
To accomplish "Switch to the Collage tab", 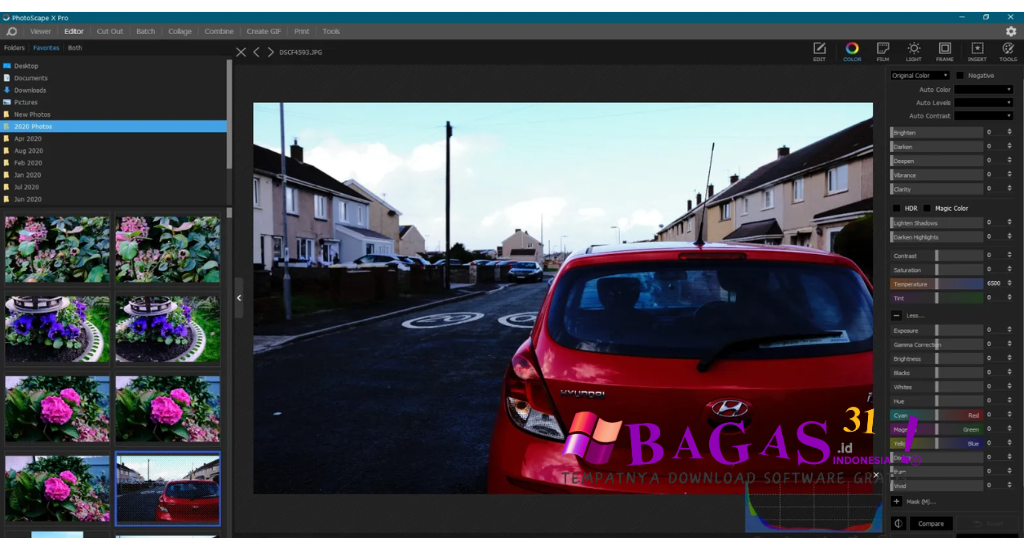I will coord(180,31).
